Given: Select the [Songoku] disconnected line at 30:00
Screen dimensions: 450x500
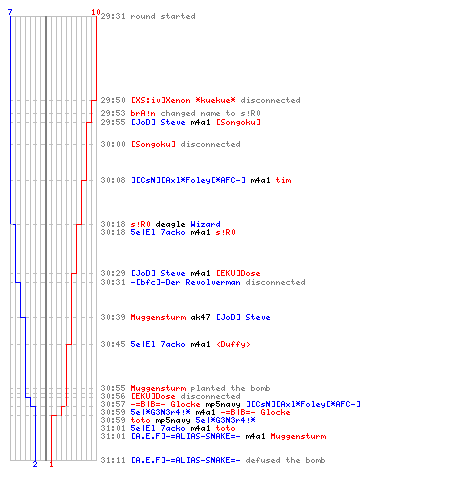Looking at the screenshot, I should point(170,144).
